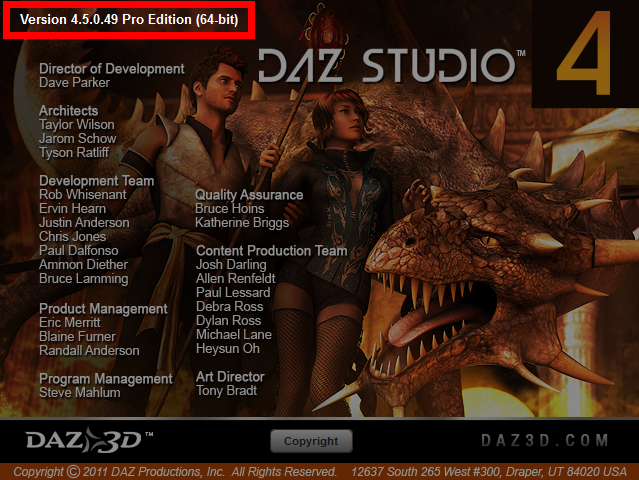This screenshot has width=639, height=480.
Task: Click the 'Quality Assurance' heading
Action: pos(249,195)
